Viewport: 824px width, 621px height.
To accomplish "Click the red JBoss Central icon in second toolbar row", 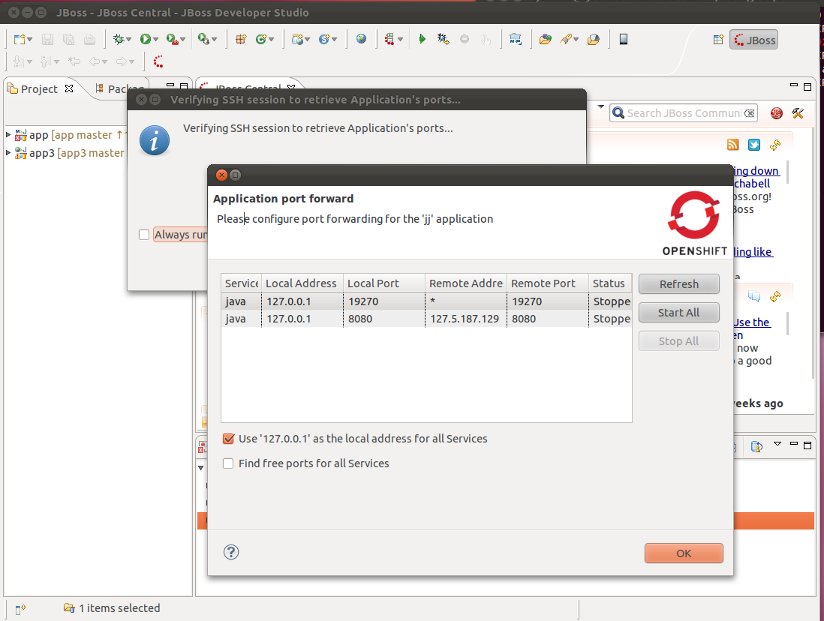I will (158, 61).
